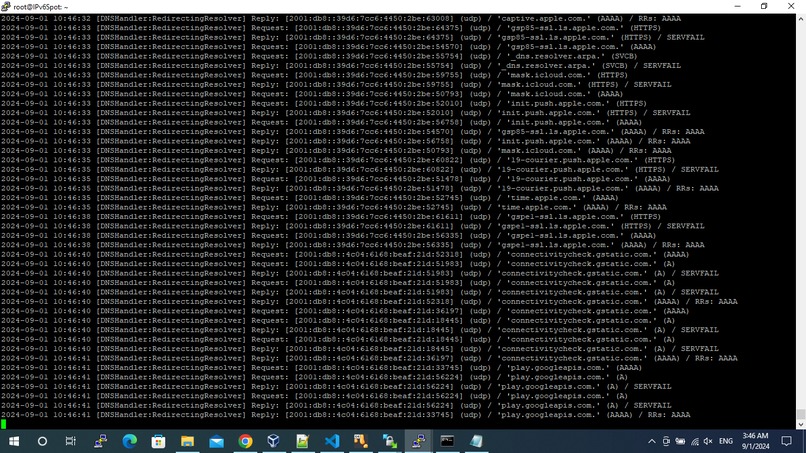Viewport: 806px width, 453px height.
Task: Click the PuTTY icon beside Task View
Action: tap(100, 441)
